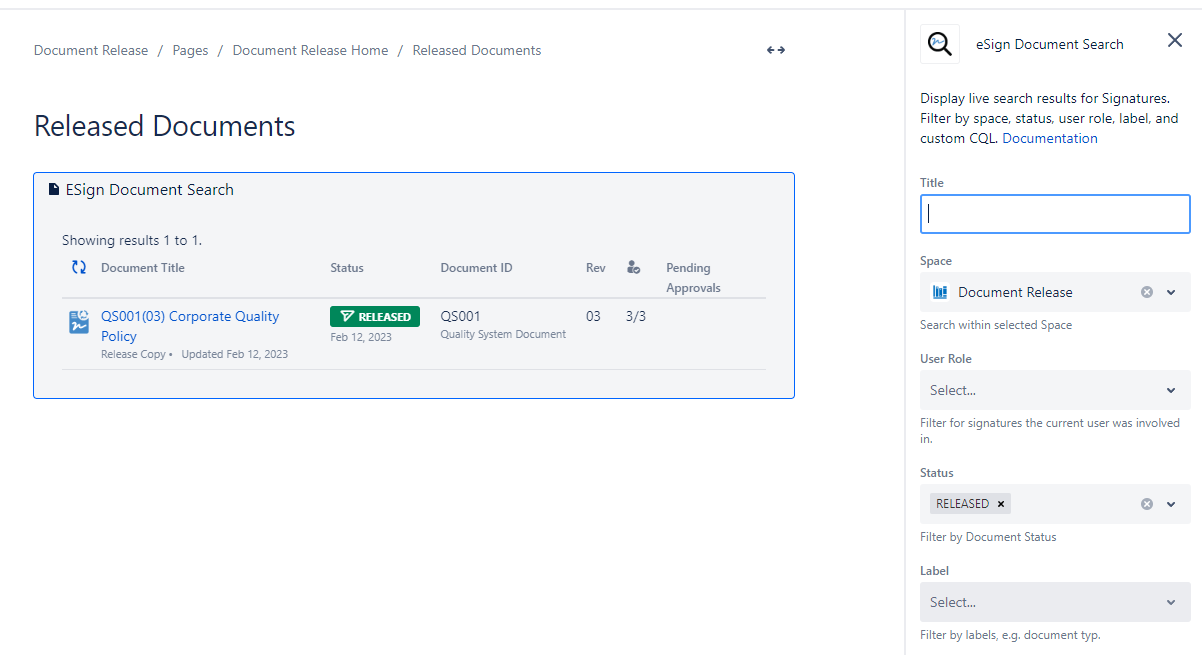Close the eSign Document Search panel
Viewport: 1202px width, 655px height.
tap(1175, 41)
